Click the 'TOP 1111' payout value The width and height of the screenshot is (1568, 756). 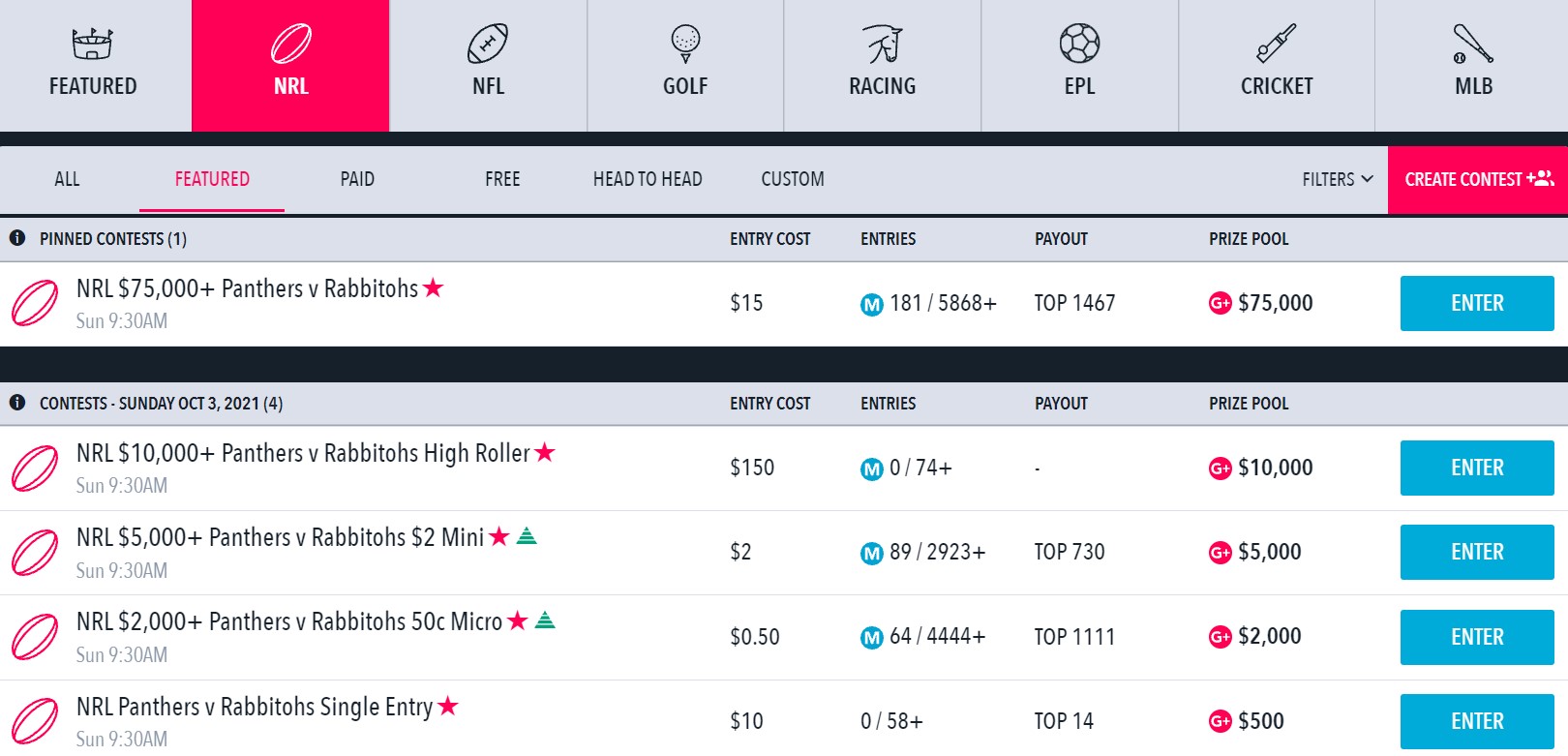coord(1074,637)
